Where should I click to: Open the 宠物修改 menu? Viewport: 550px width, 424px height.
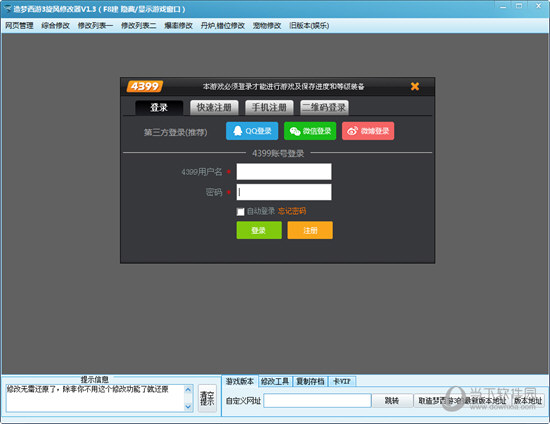point(267,26)
